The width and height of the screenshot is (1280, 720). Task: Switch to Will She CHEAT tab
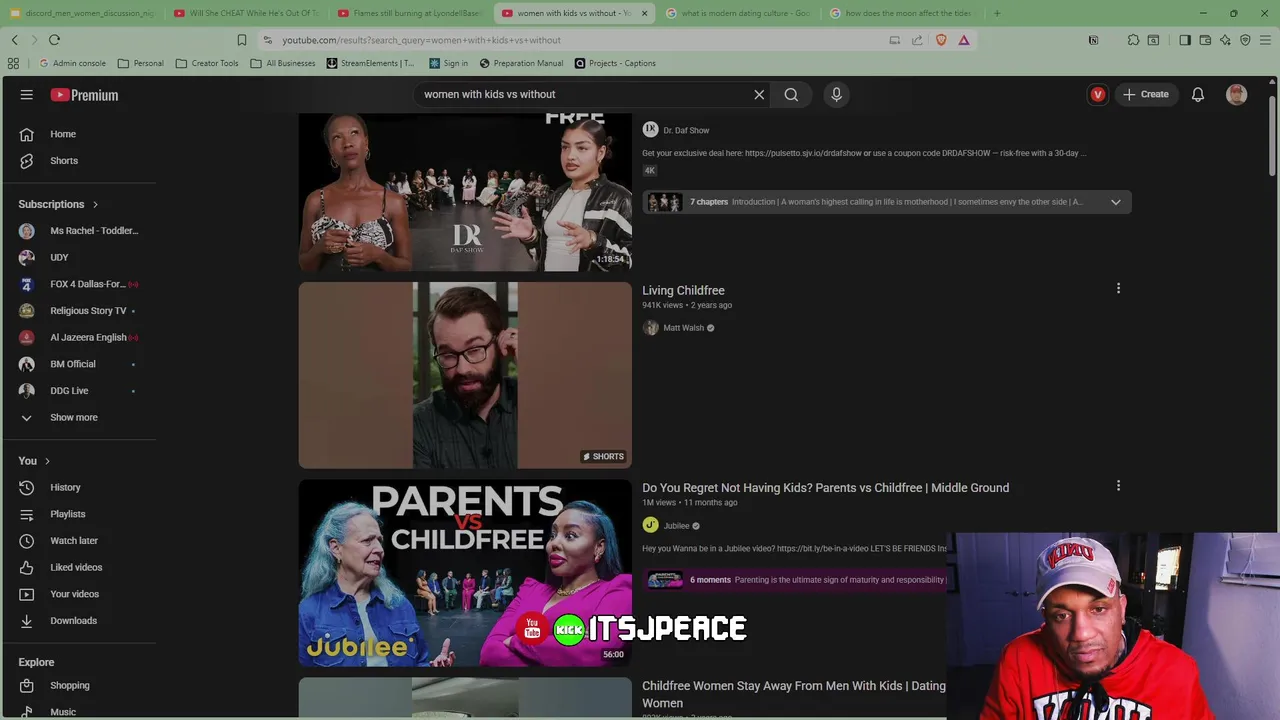click(x=246, y=13)
